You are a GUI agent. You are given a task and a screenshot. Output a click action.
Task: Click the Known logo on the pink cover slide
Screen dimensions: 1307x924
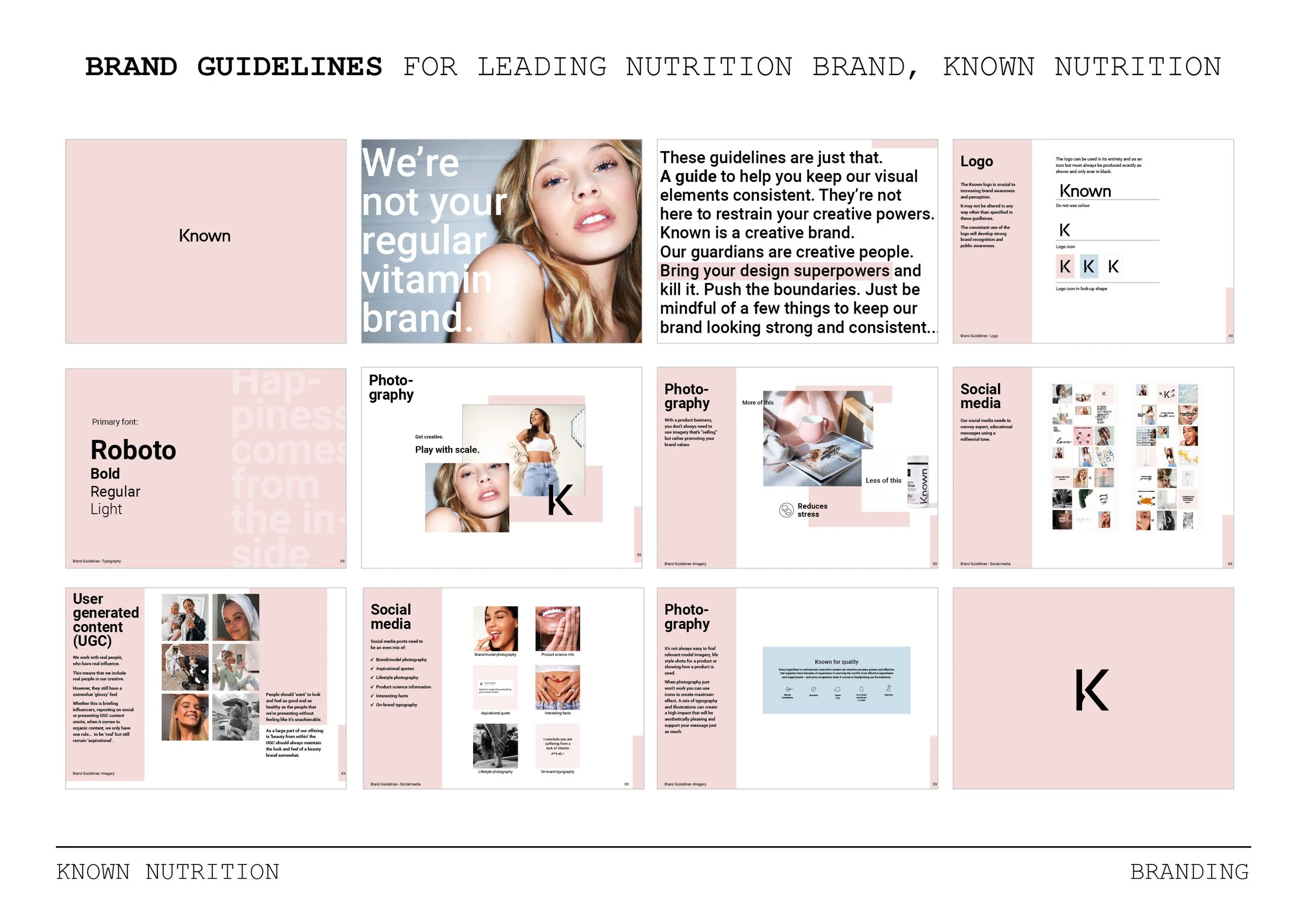pyautogui.click(x=204, y=236)
